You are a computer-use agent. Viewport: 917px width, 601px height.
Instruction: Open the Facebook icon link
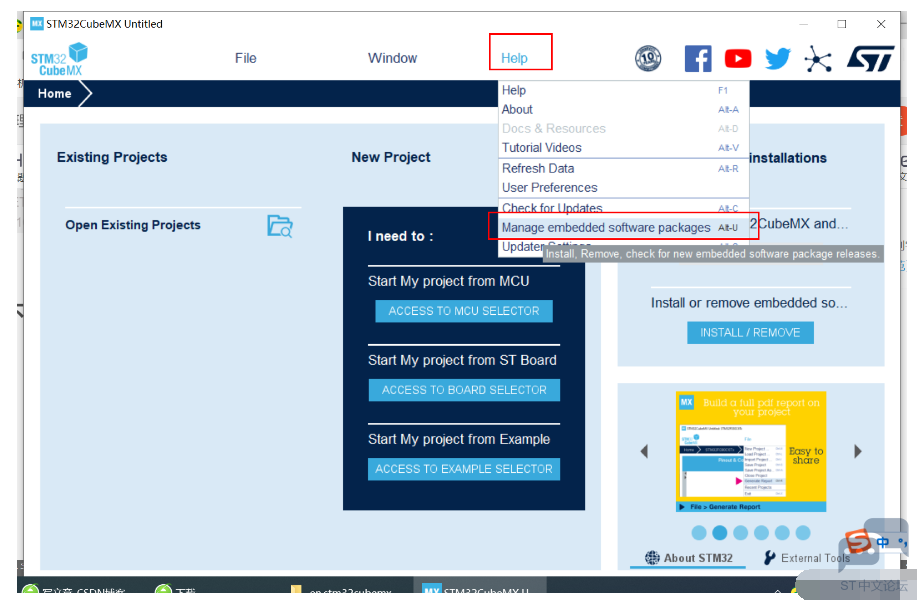click(698, 58)
